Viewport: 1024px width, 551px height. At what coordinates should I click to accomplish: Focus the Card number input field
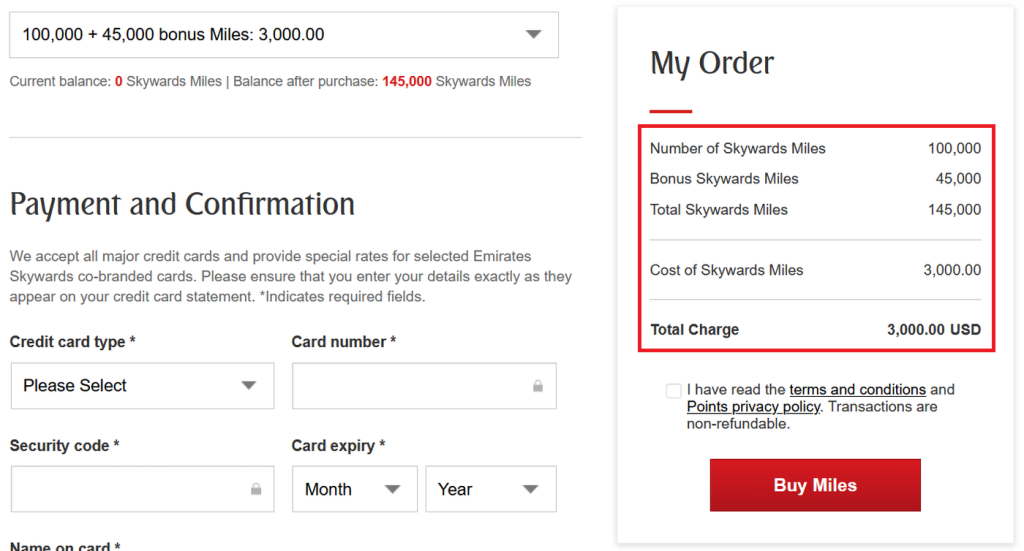point(410,386)
